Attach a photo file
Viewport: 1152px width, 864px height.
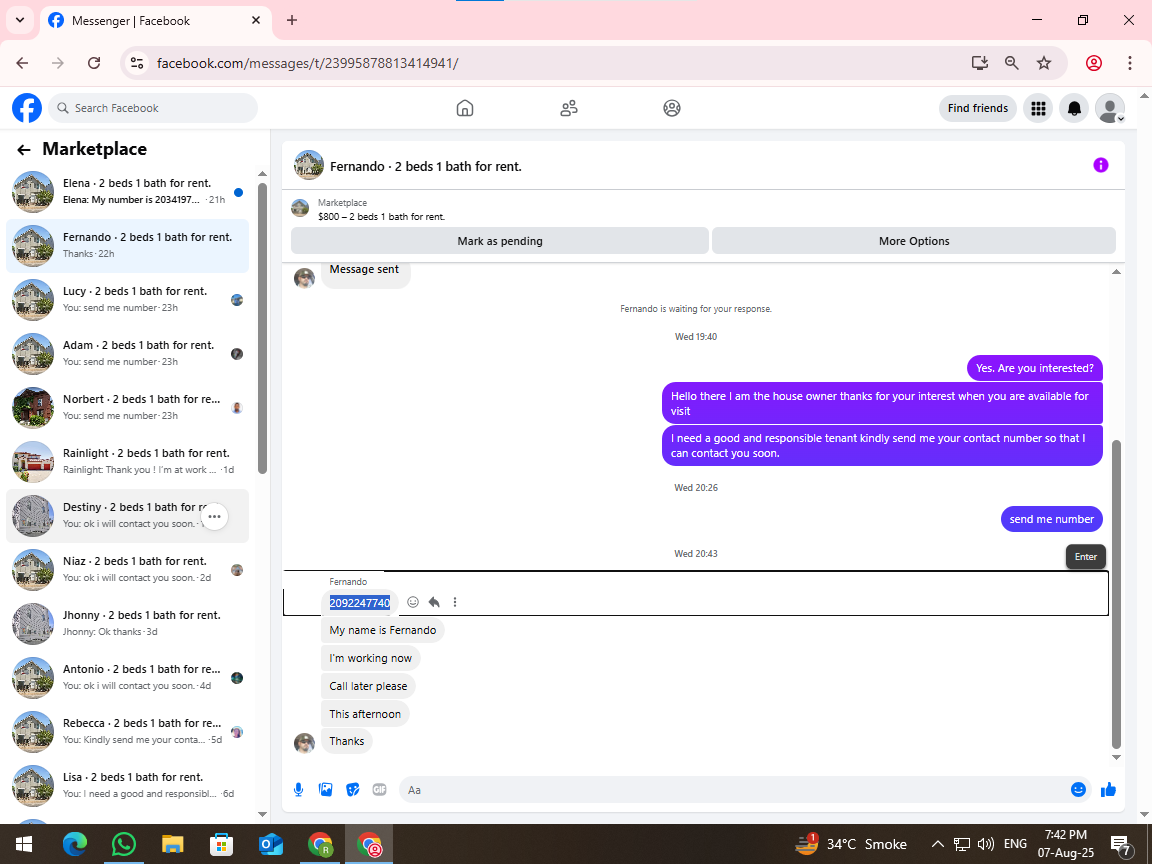pos(325,790)
